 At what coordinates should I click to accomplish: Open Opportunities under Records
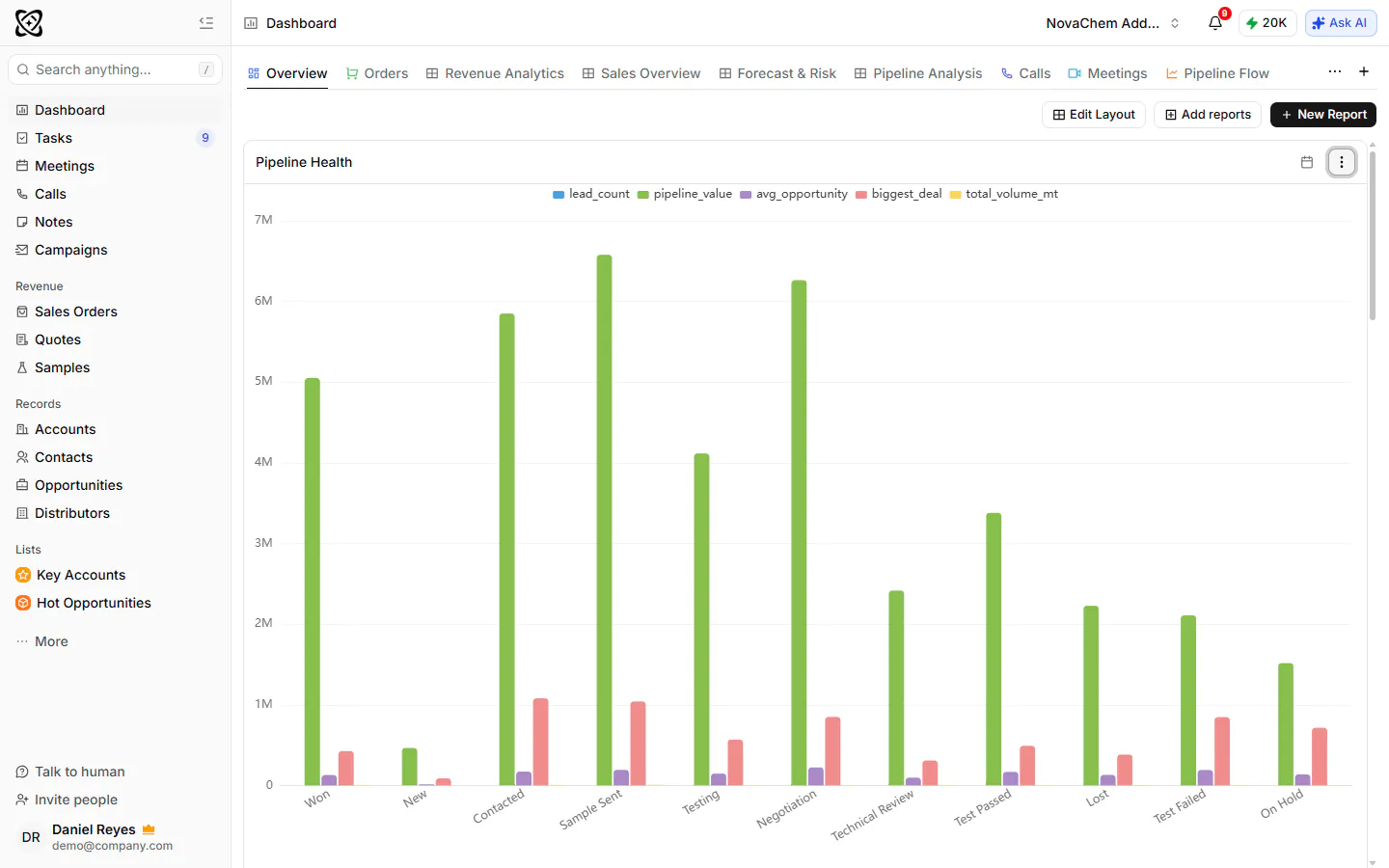tap(115, 485)
